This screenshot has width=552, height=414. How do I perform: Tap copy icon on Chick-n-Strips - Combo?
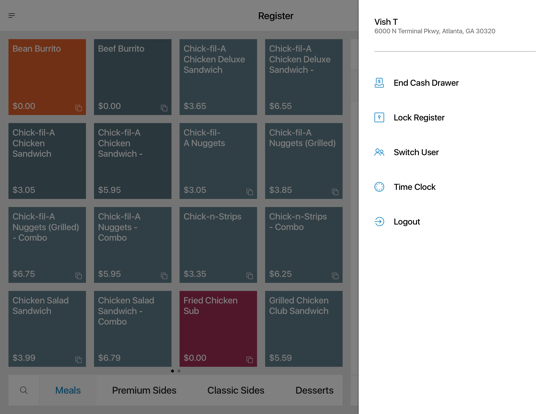(335, 276)
